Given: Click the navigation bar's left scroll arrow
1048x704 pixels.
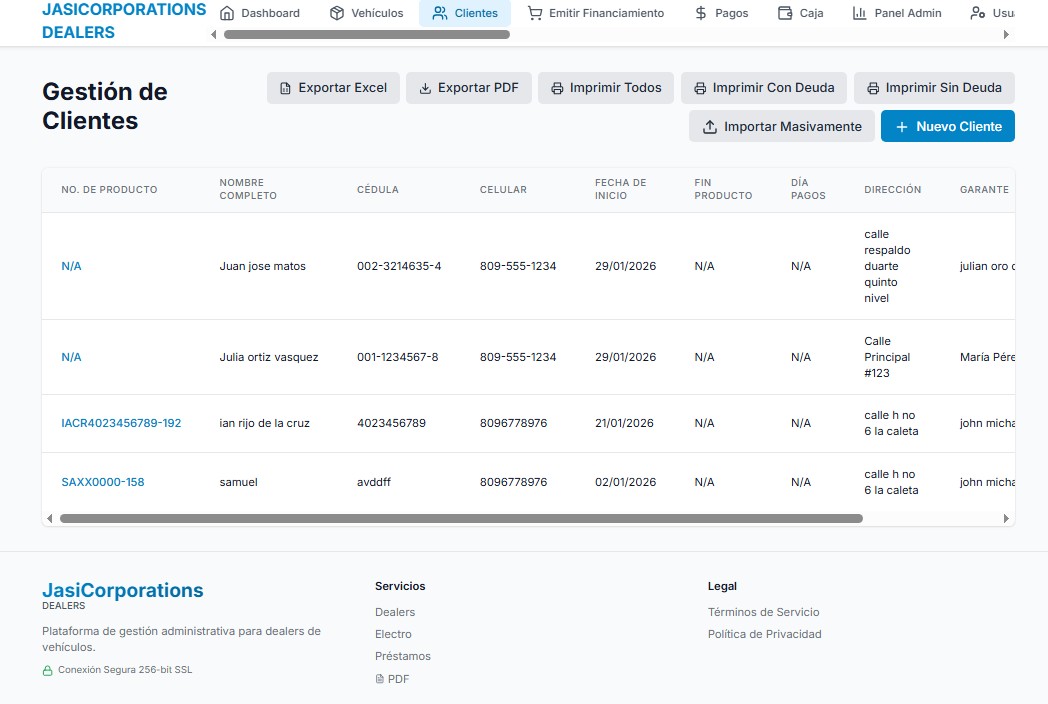Looking at the screenshot, I should [213, 34].
